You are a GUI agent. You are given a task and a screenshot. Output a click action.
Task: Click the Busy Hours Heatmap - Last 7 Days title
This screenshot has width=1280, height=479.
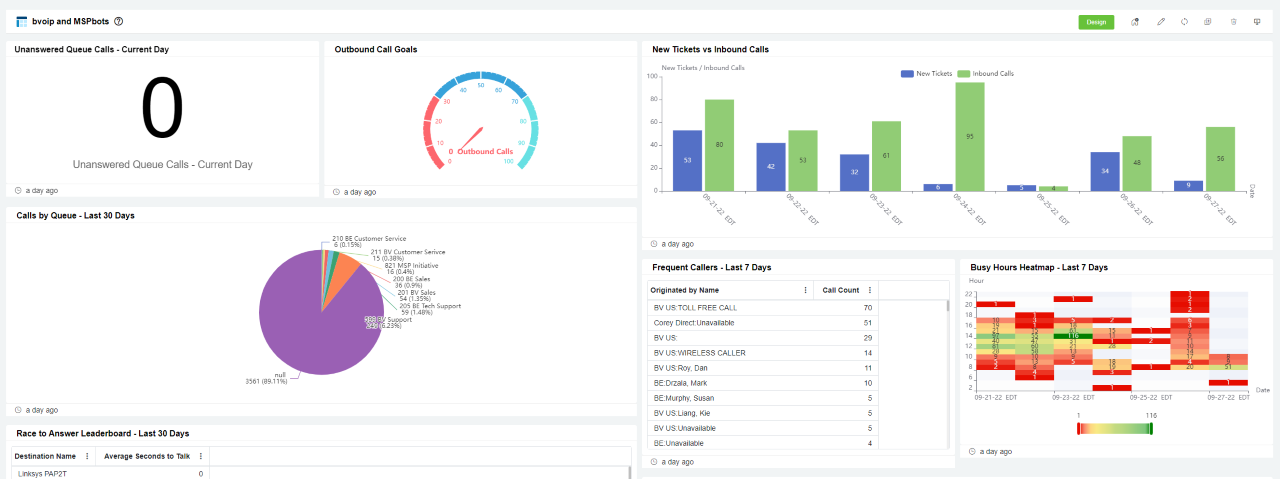[1039, 267]
